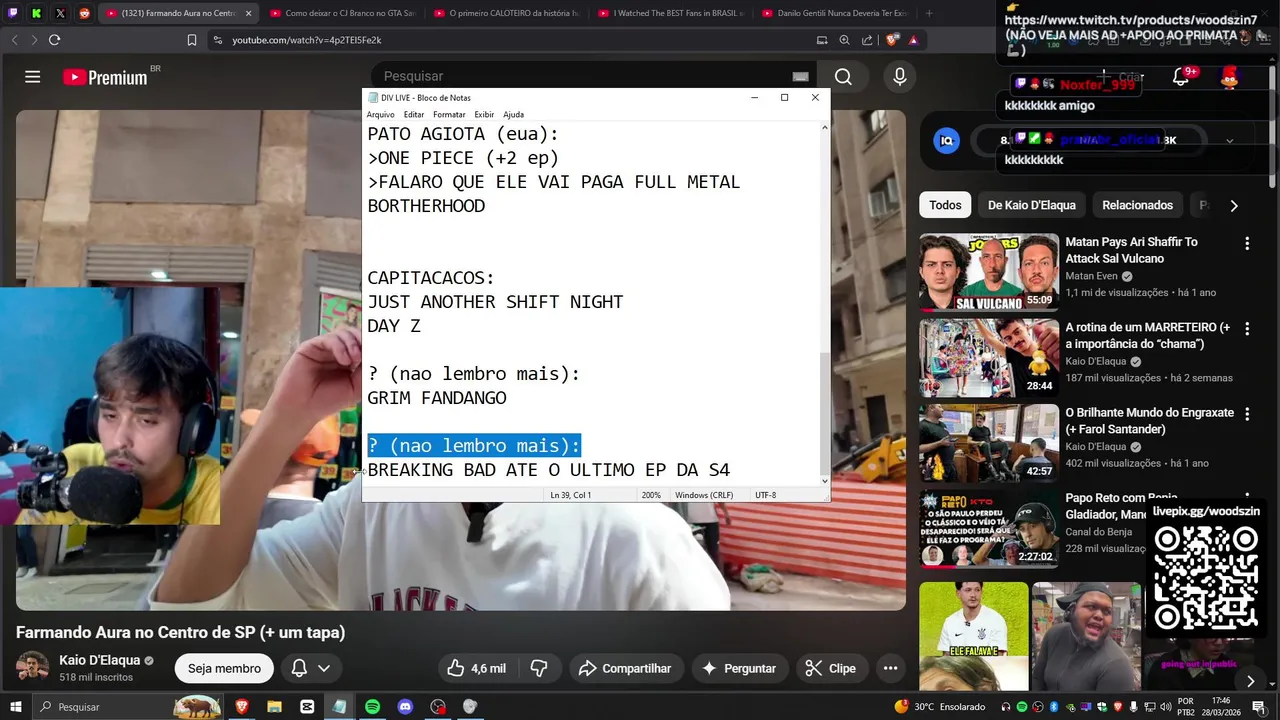Open more options for A rotina de um MARRETEIRO video
1280x720 pixels.
(x=1247, y=328)
